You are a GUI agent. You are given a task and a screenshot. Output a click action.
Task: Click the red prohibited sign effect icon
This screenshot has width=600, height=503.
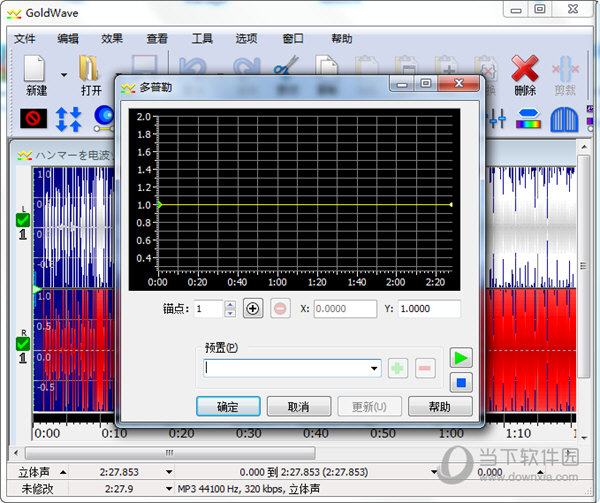[34, 118]
